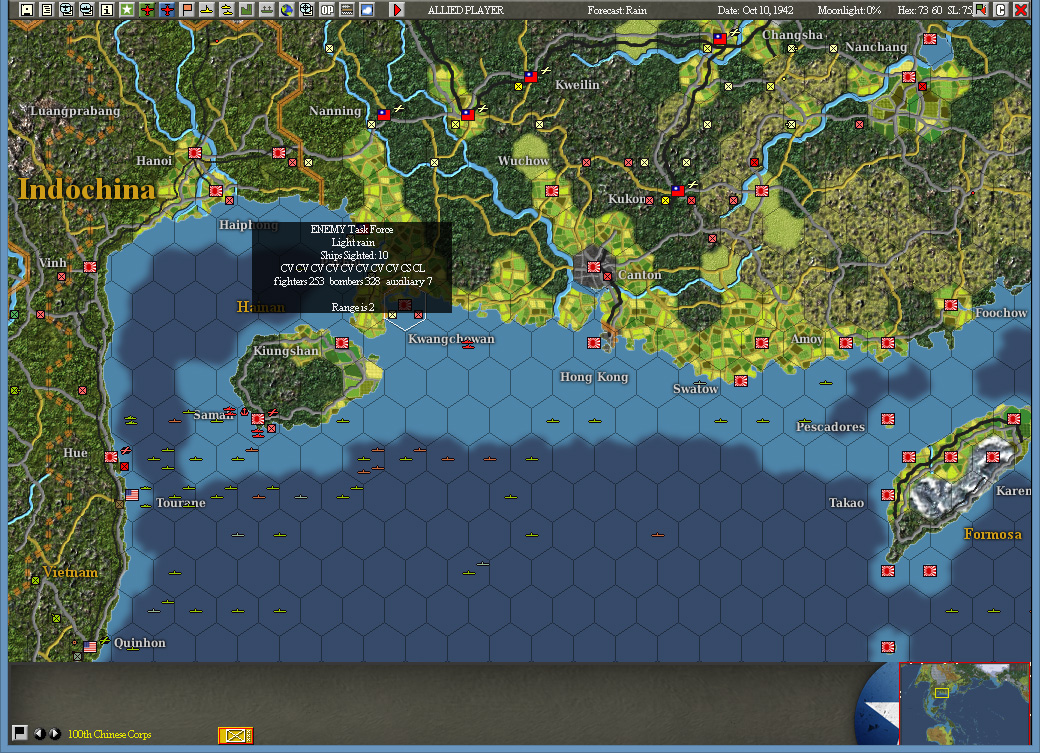This screenshot has height=753, width=1040.
Task: Click the red aircraft toolbar icon
Action: tap(146, 9)
